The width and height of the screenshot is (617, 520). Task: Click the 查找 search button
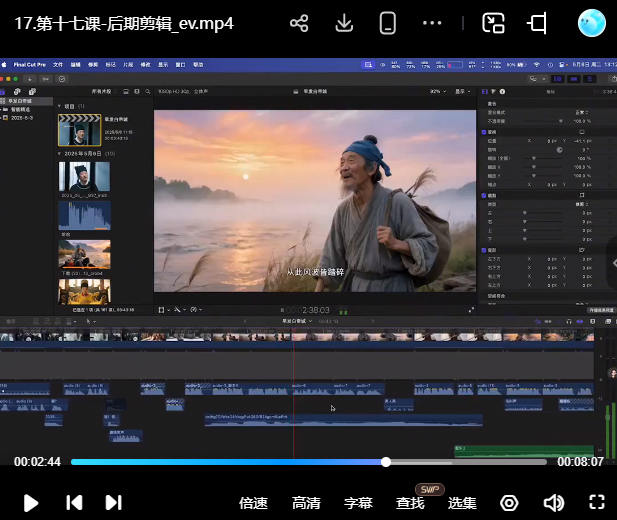pyautogui.click(x=410, y=503)
